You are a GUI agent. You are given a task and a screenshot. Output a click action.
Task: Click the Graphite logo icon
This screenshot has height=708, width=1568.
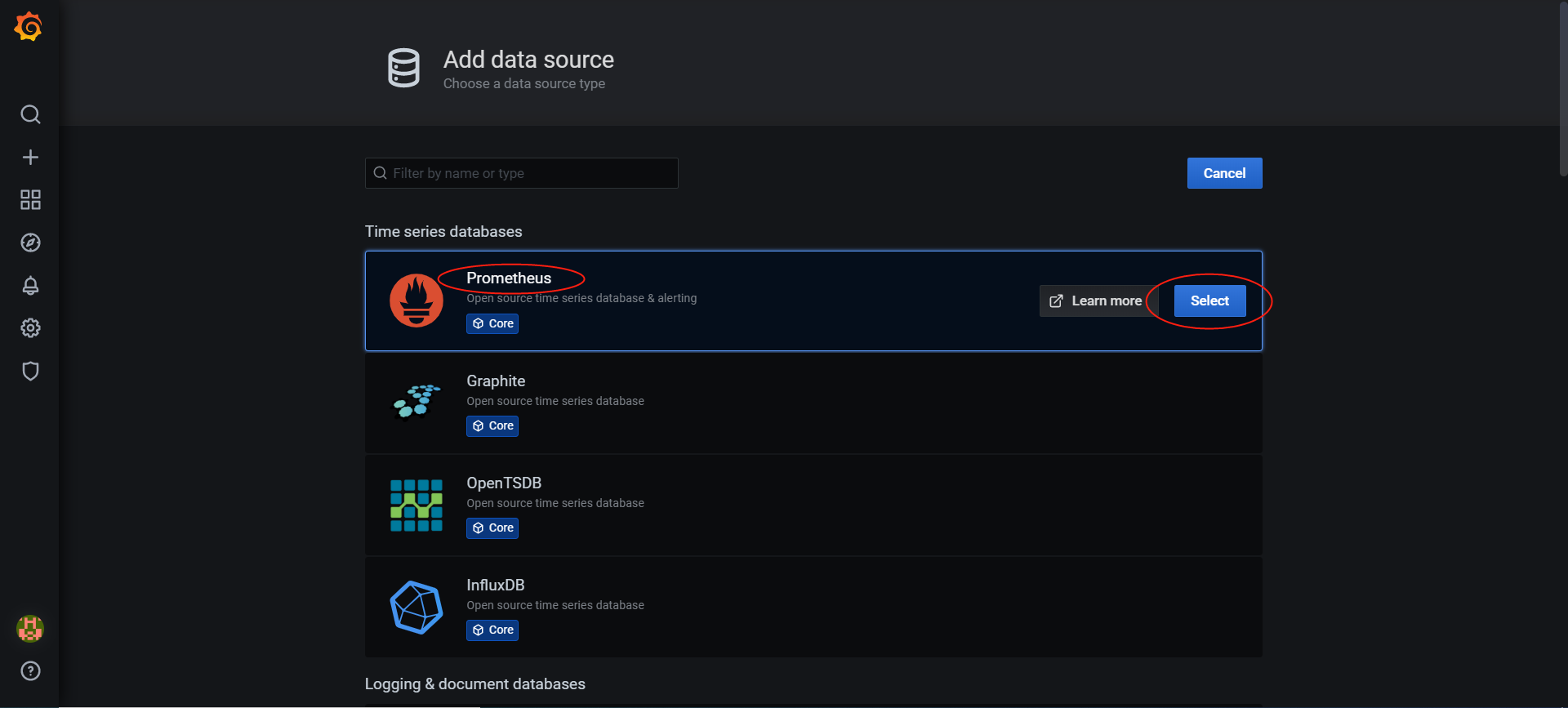point(416,402)
